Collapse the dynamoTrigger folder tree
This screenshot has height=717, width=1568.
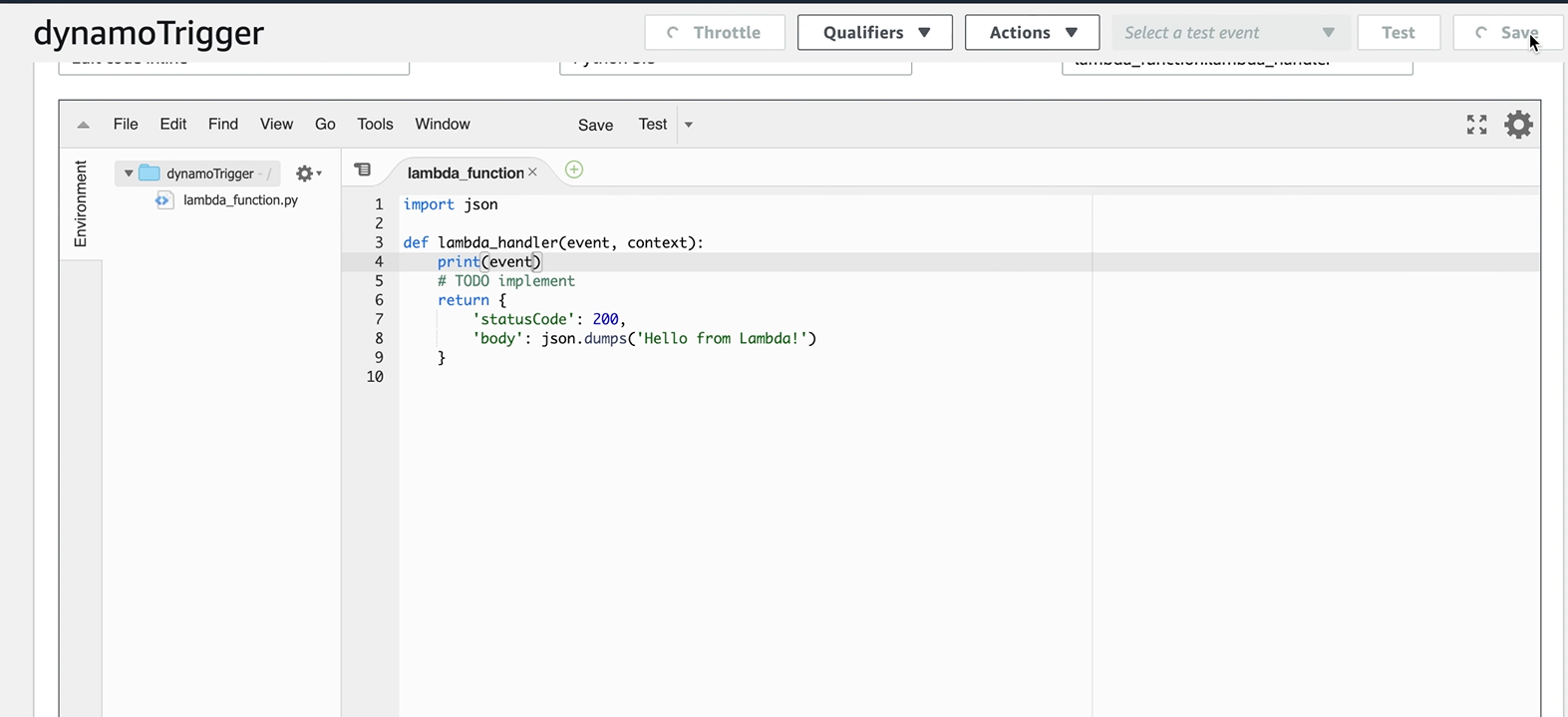(129, 174)
